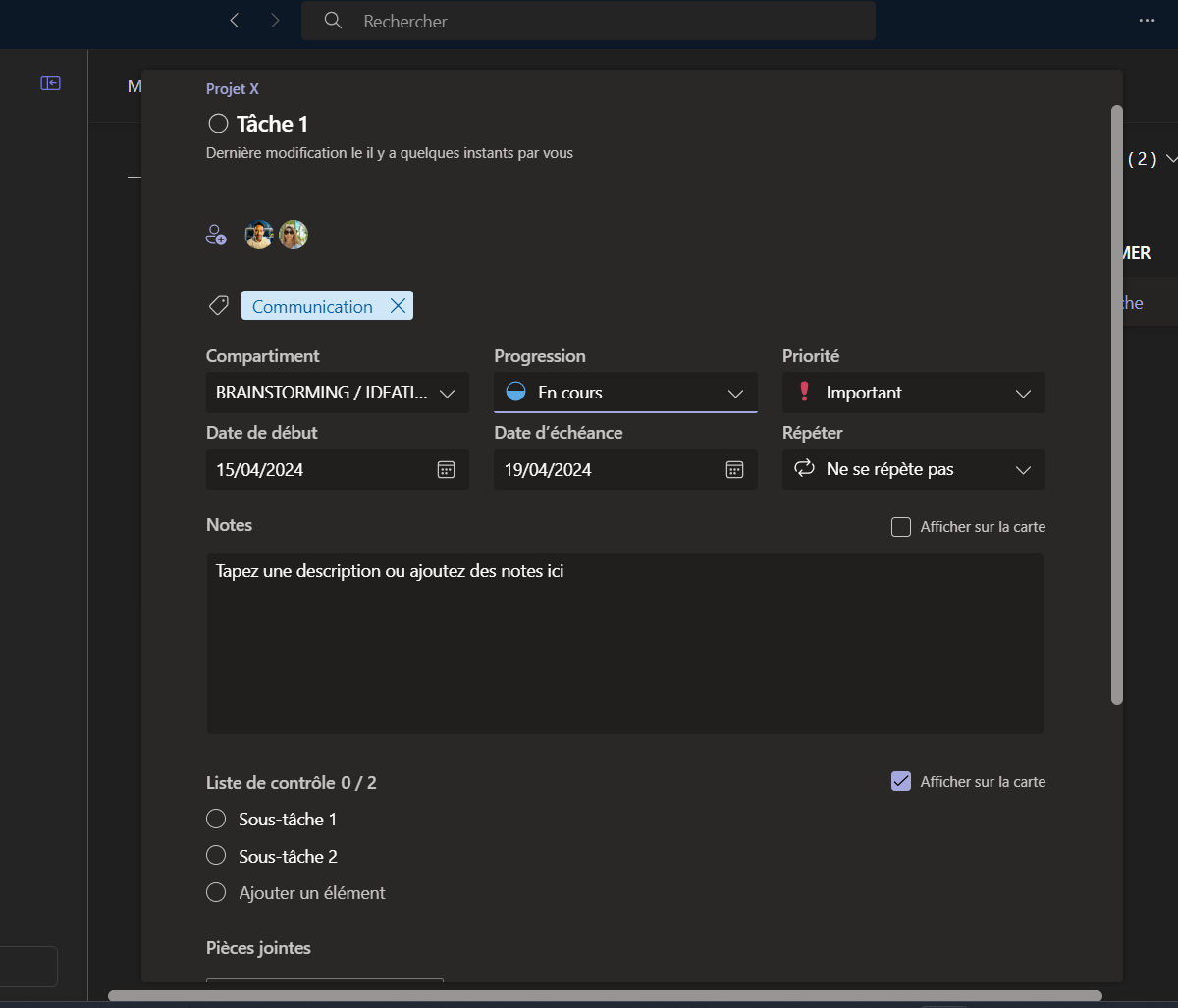Expand the Compartiment dropdown

(337, 393)
